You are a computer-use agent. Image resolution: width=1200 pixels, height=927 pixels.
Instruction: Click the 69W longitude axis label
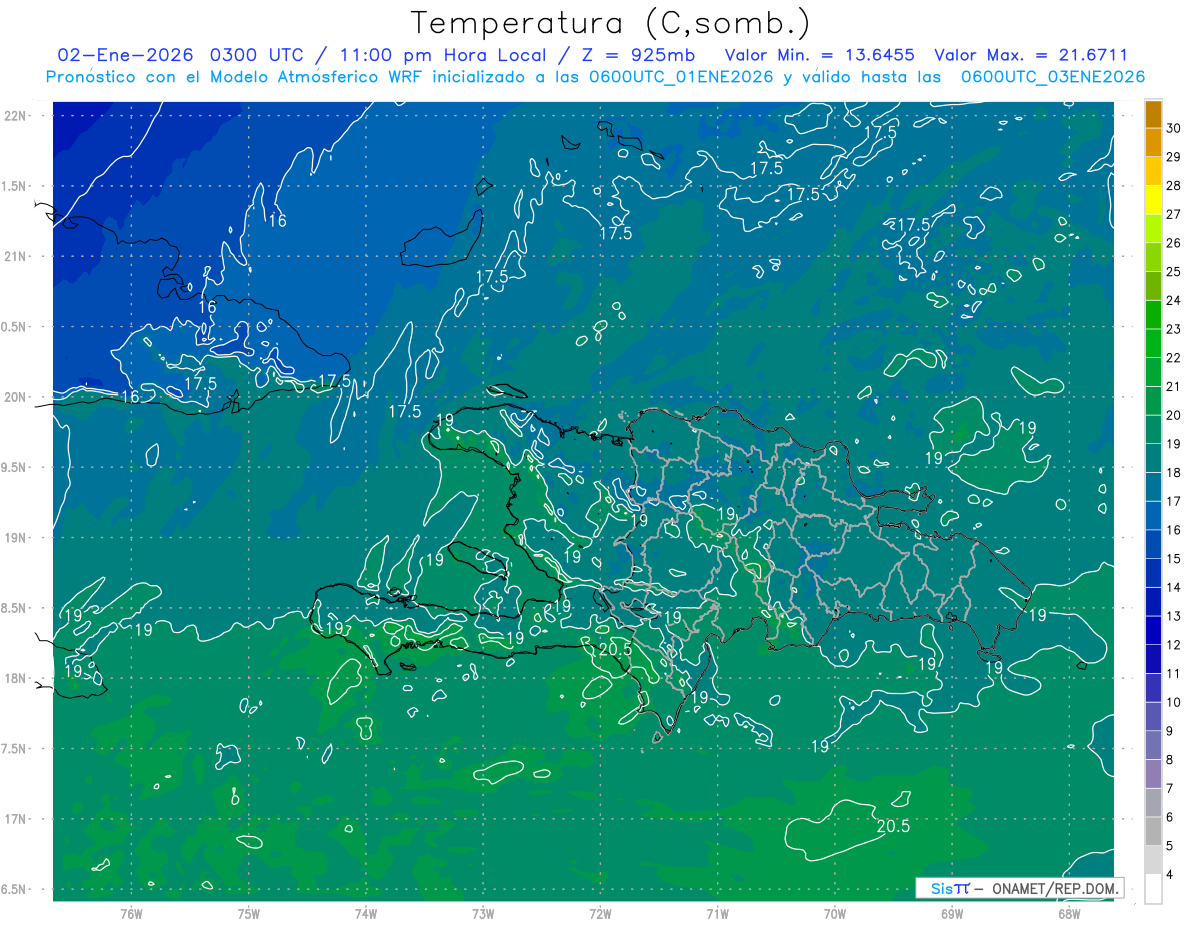coord(952,913)
